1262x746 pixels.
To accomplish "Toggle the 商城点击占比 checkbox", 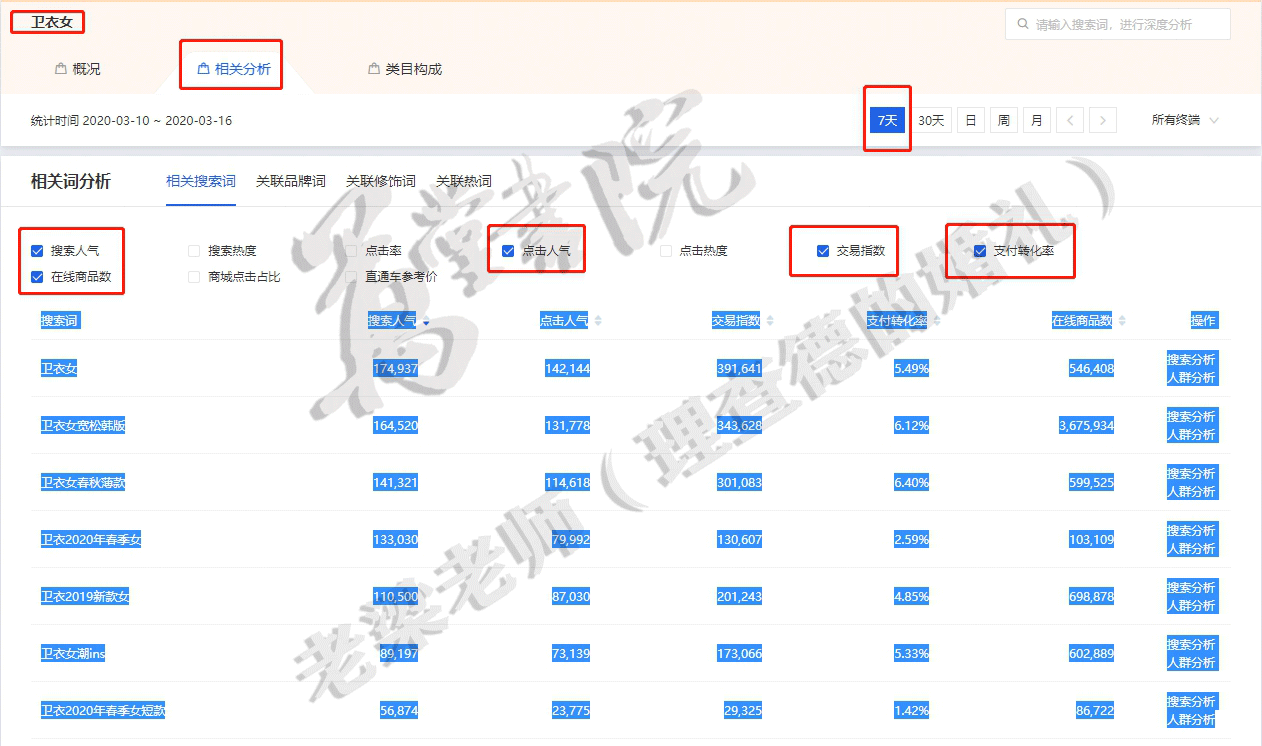I will [194, 277].
